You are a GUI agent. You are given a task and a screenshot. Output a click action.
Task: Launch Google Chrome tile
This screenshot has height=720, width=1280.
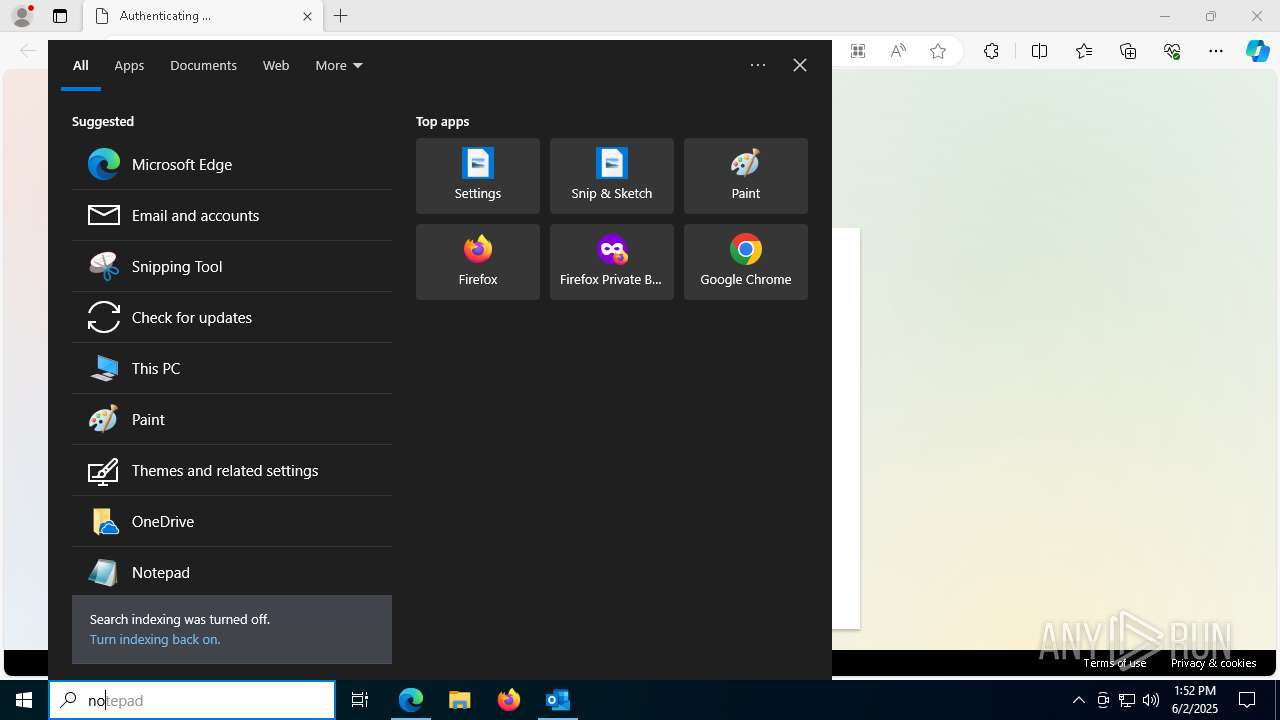746,262
